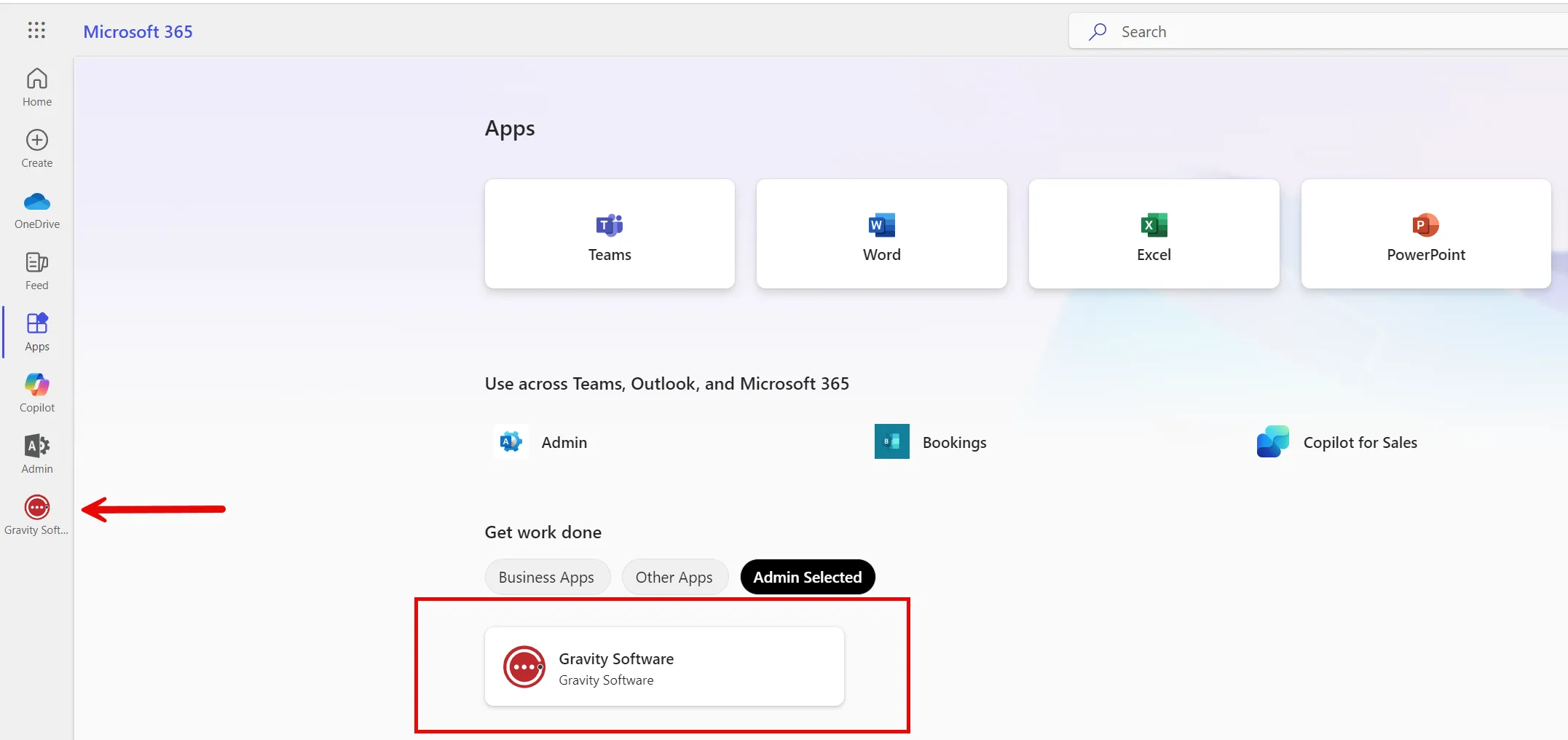Screen dimensions: 1568x740
Task: Open Copilot for Sales app
Action: (1337, 442)
